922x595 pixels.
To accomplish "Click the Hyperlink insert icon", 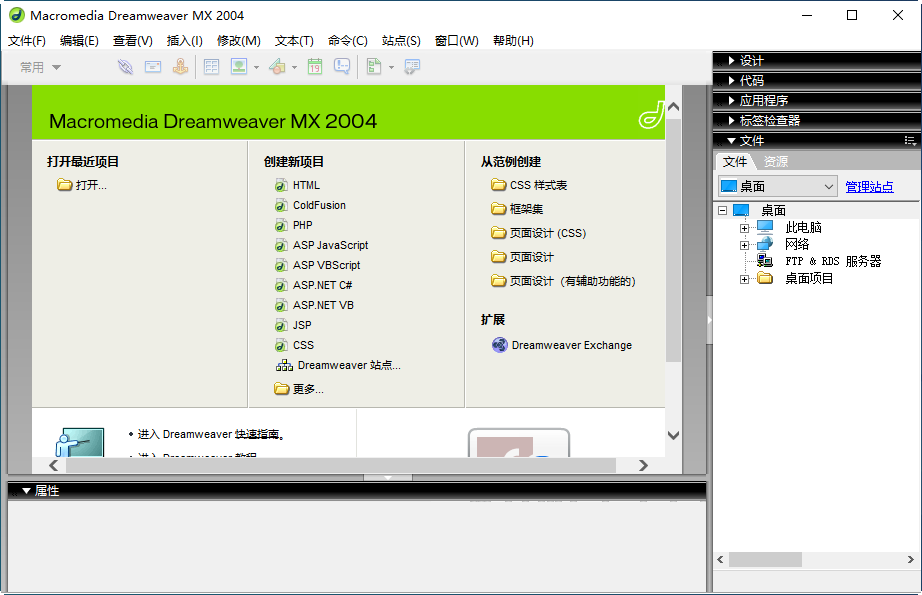I will [125, 66].
